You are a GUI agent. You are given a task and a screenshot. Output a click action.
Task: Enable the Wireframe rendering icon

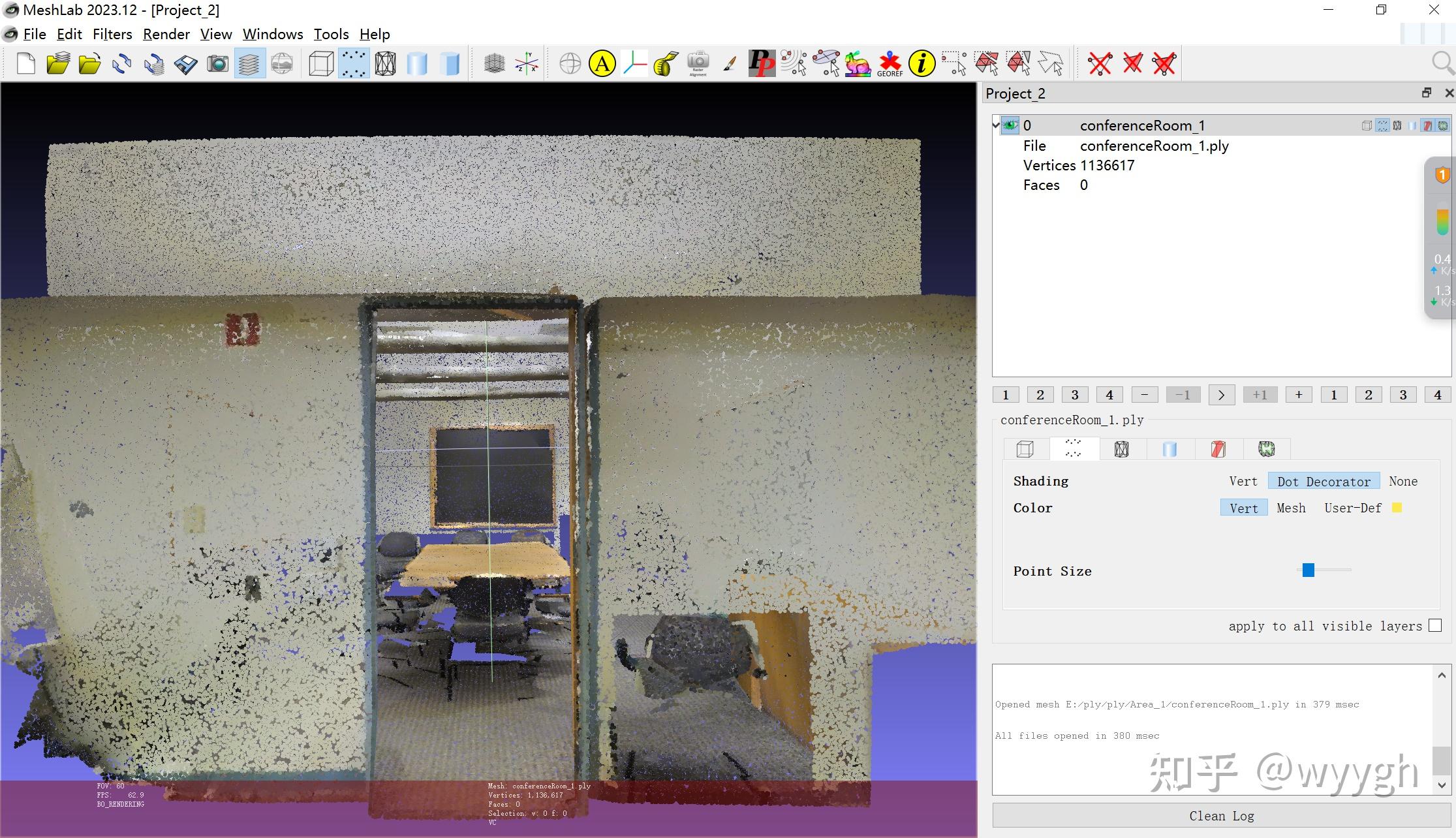[386, 64]
